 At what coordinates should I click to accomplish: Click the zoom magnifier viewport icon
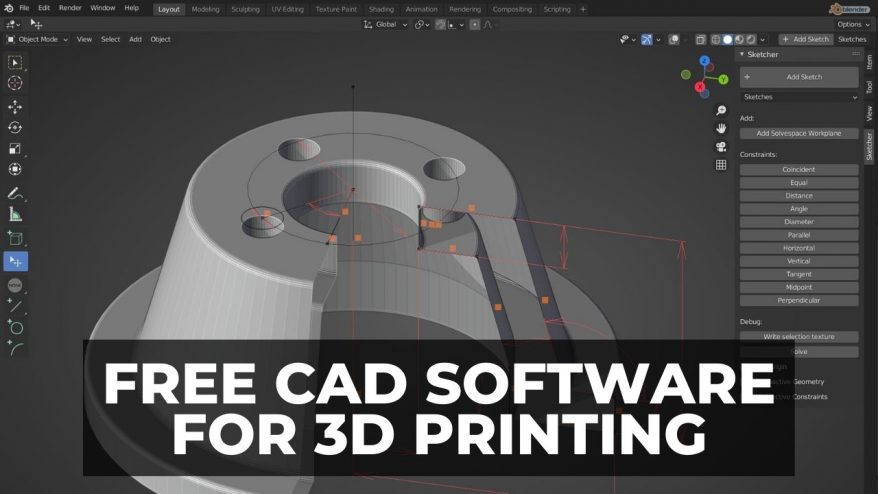(x=721, y=110)
